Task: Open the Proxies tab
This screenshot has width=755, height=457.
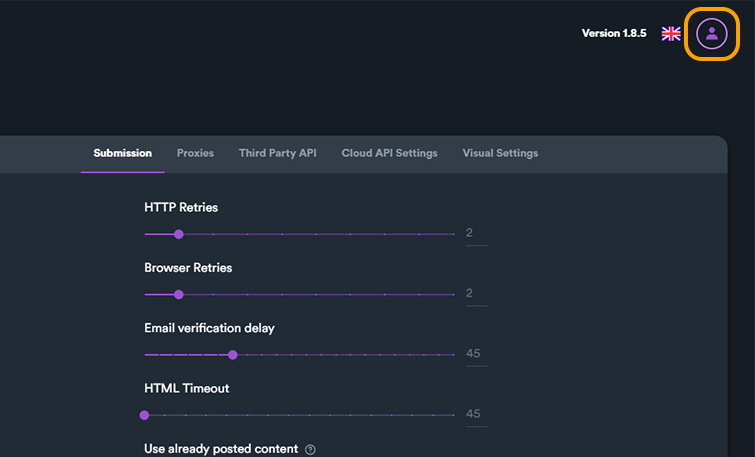Action: point(195,153)
